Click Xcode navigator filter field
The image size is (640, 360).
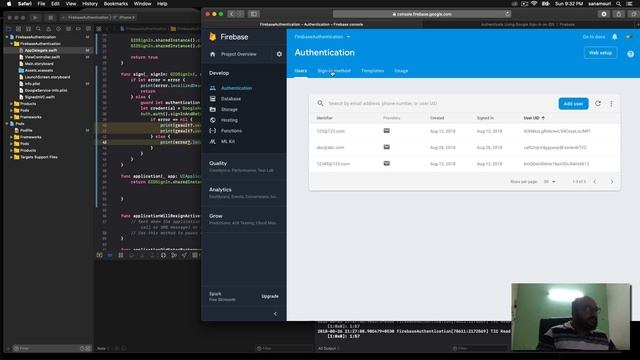[x=47, y=348]
